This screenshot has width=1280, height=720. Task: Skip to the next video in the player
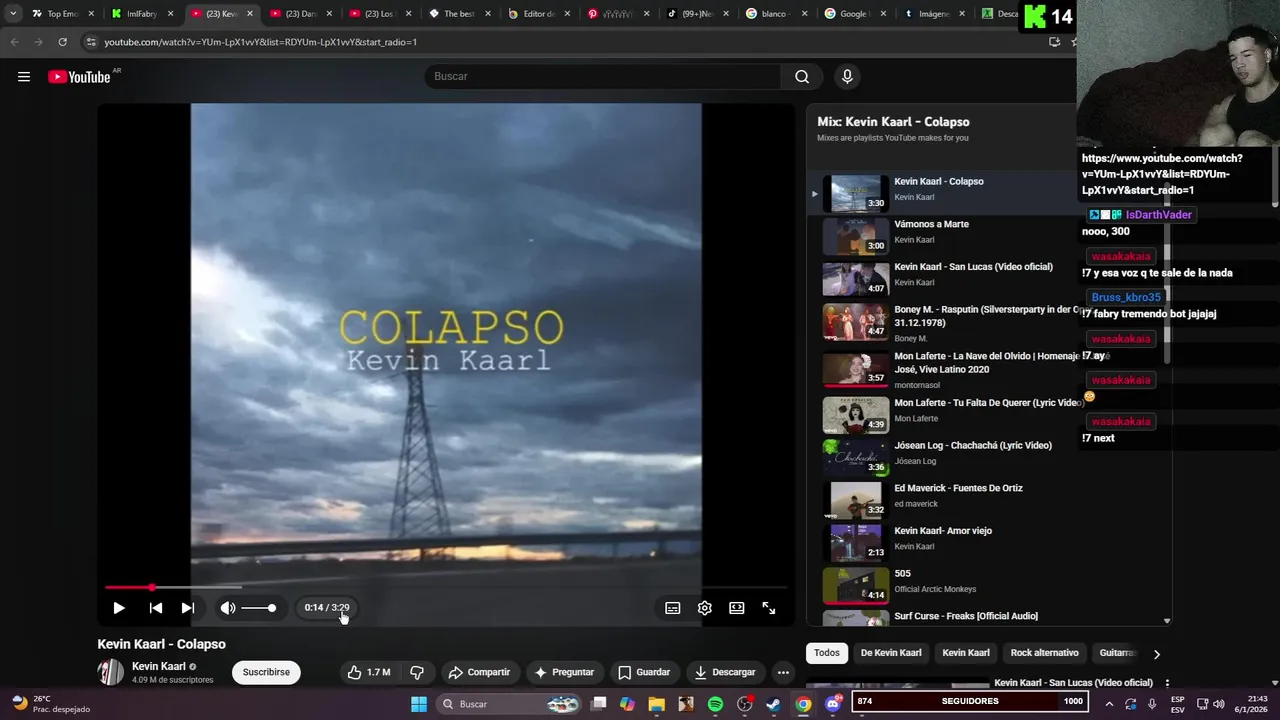click(x=188, y=608)
